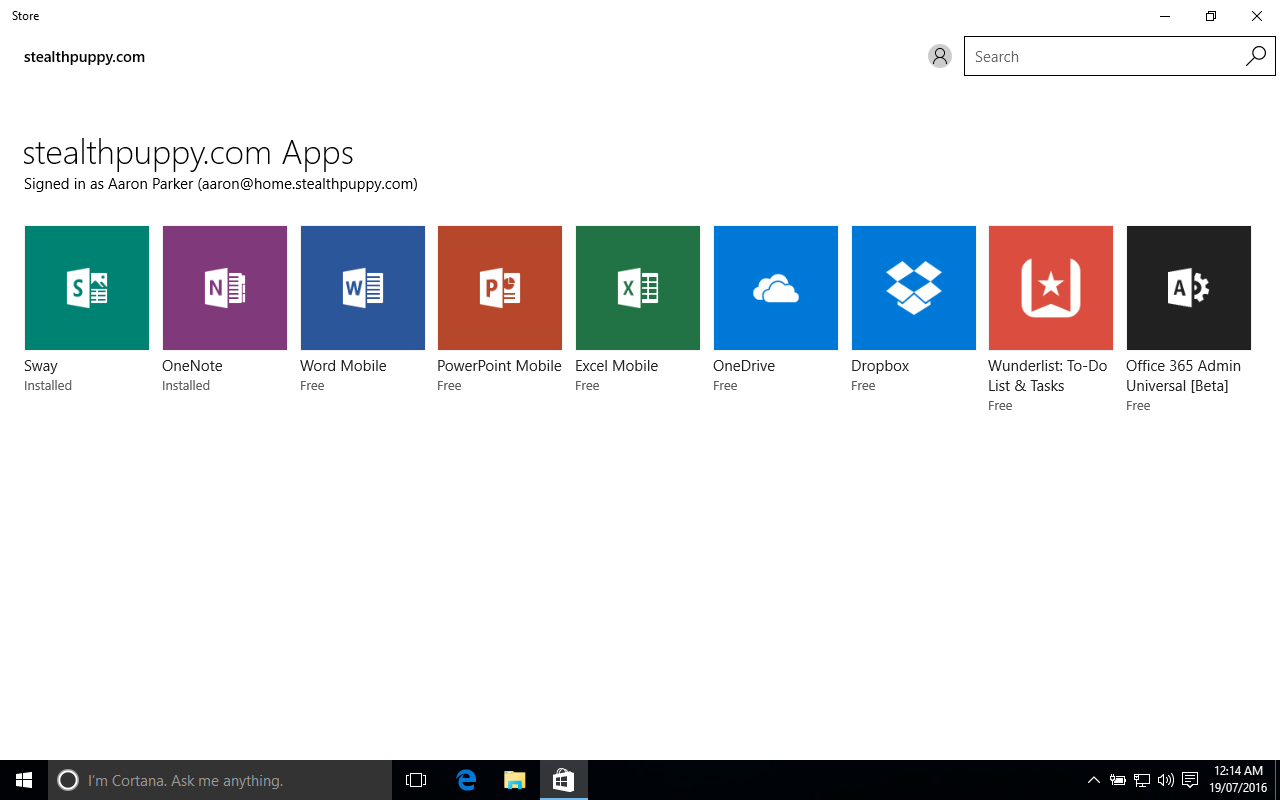Open the Action Center notifications icon
This screenshot has height=800, width=1280.
pyautogui.click(x=1190, y=780)
